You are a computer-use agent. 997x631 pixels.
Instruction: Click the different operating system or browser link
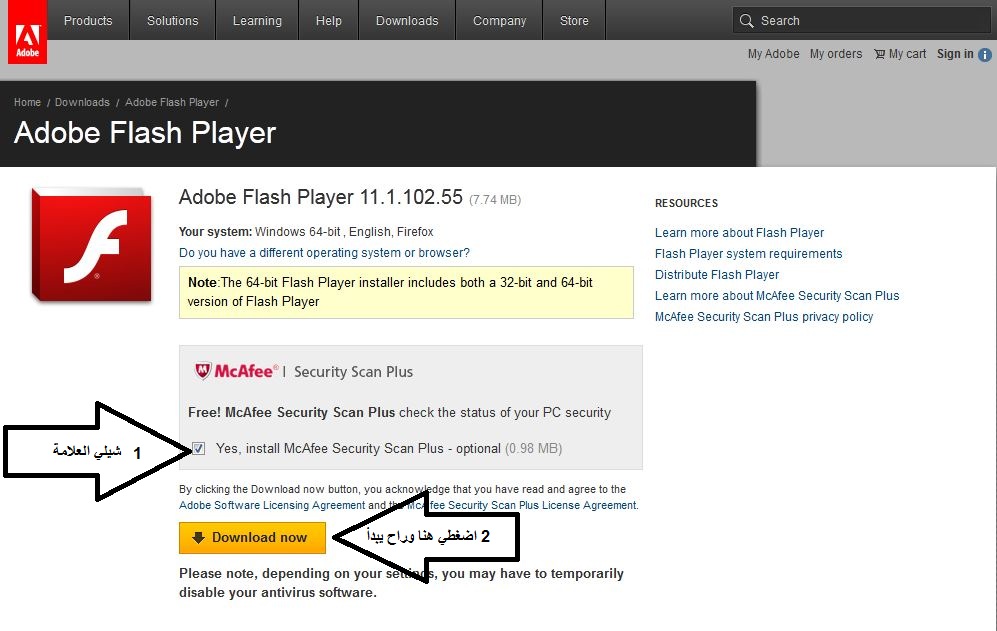pyautogui.click(x=324, y=253)
